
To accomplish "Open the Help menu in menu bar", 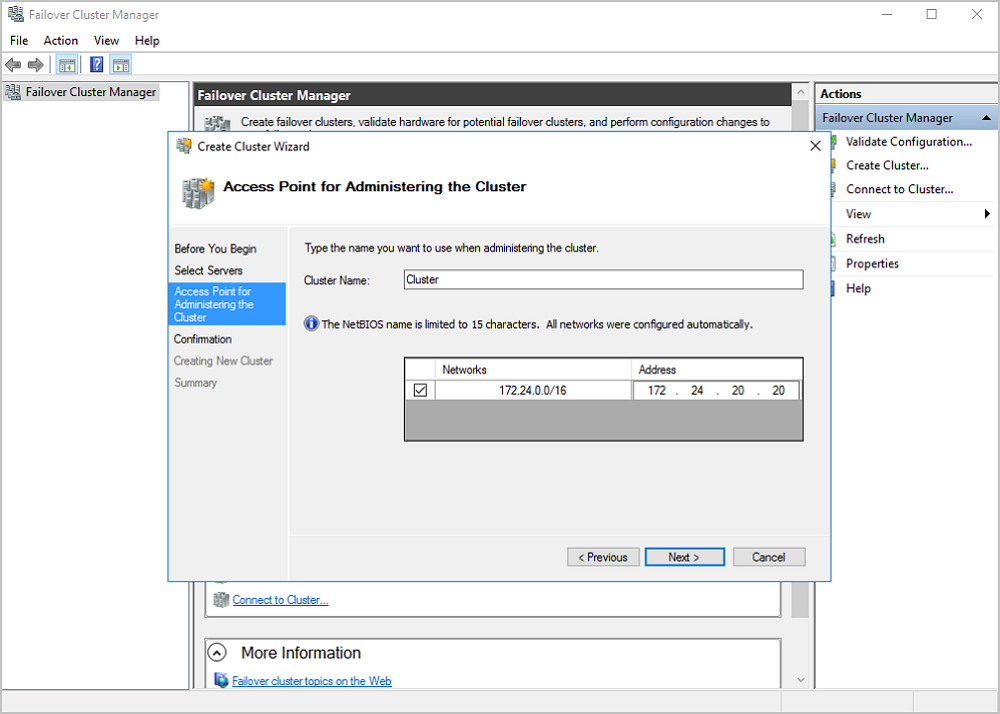I will (147, 40).
